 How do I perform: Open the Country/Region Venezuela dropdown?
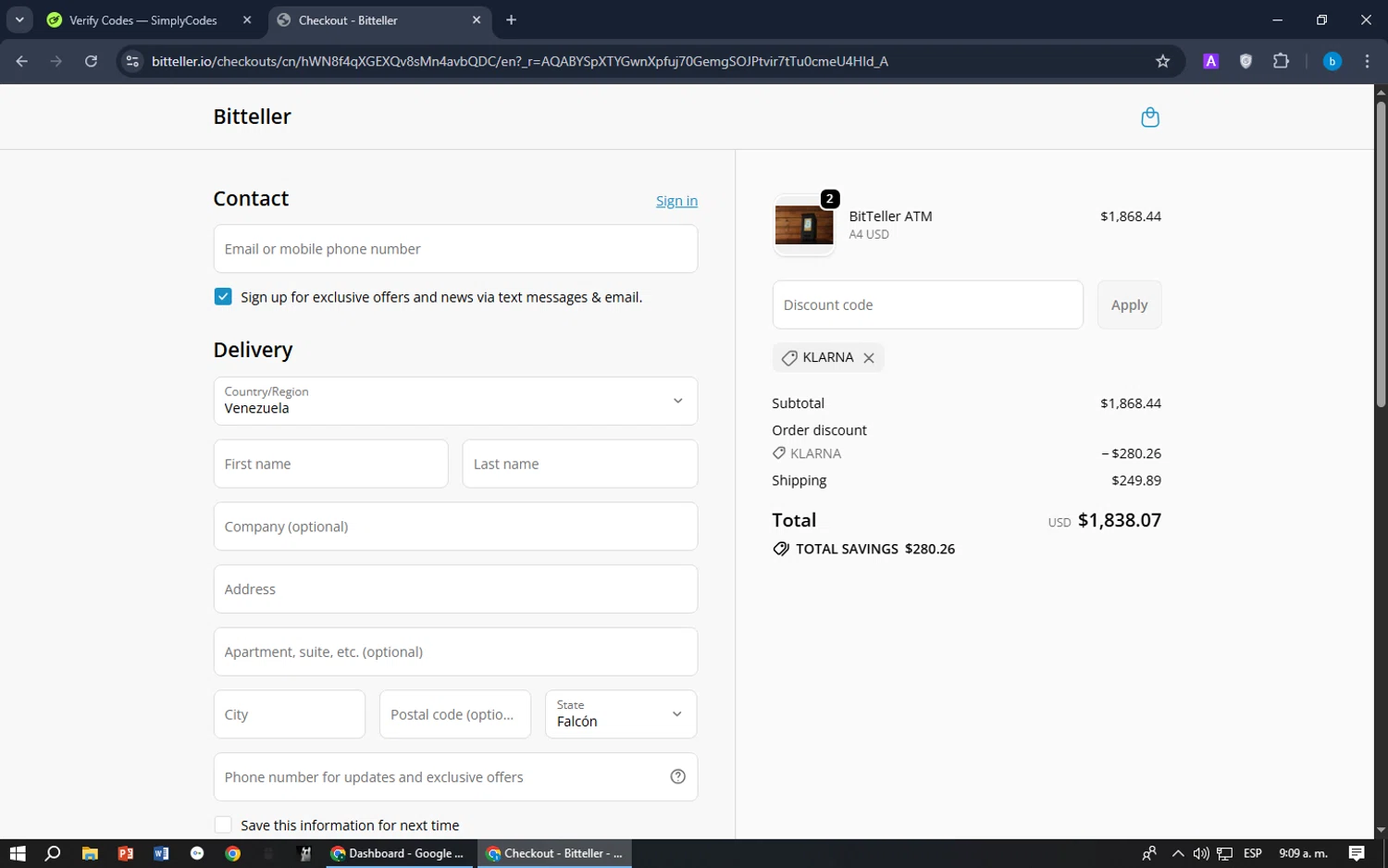pos(455,401)
